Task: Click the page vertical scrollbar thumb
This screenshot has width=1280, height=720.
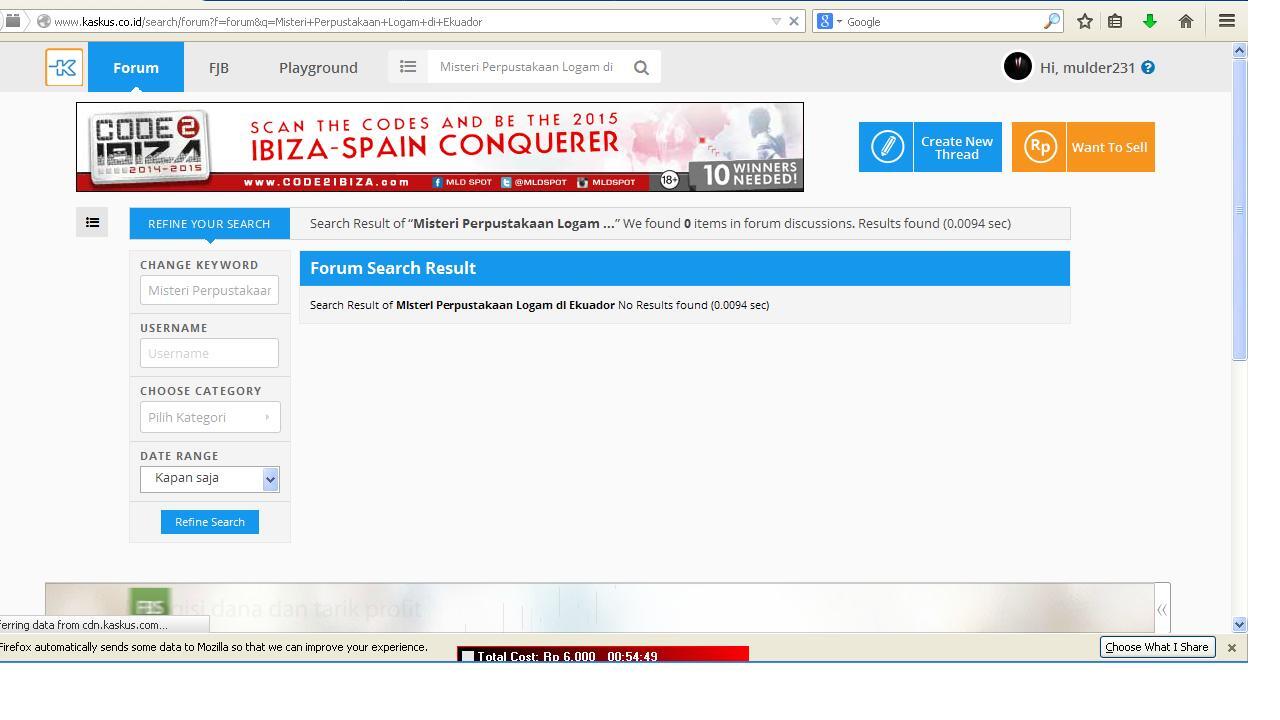Action: (1240, 210)
